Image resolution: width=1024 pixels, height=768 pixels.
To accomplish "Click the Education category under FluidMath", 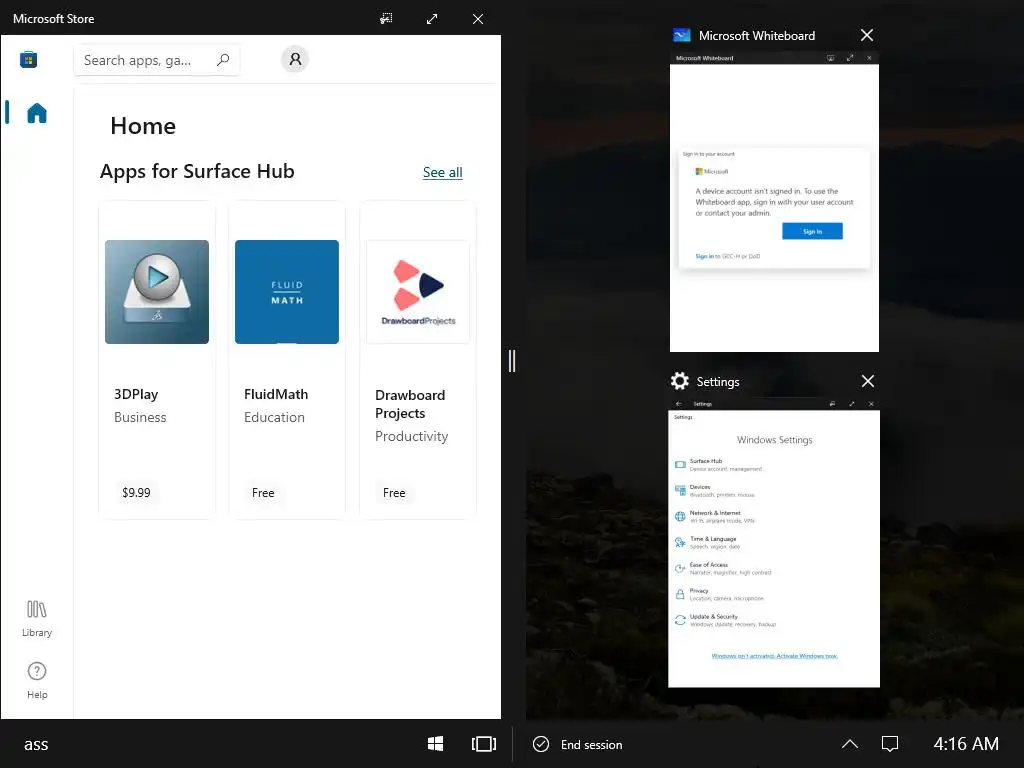I will pos(274,417).
